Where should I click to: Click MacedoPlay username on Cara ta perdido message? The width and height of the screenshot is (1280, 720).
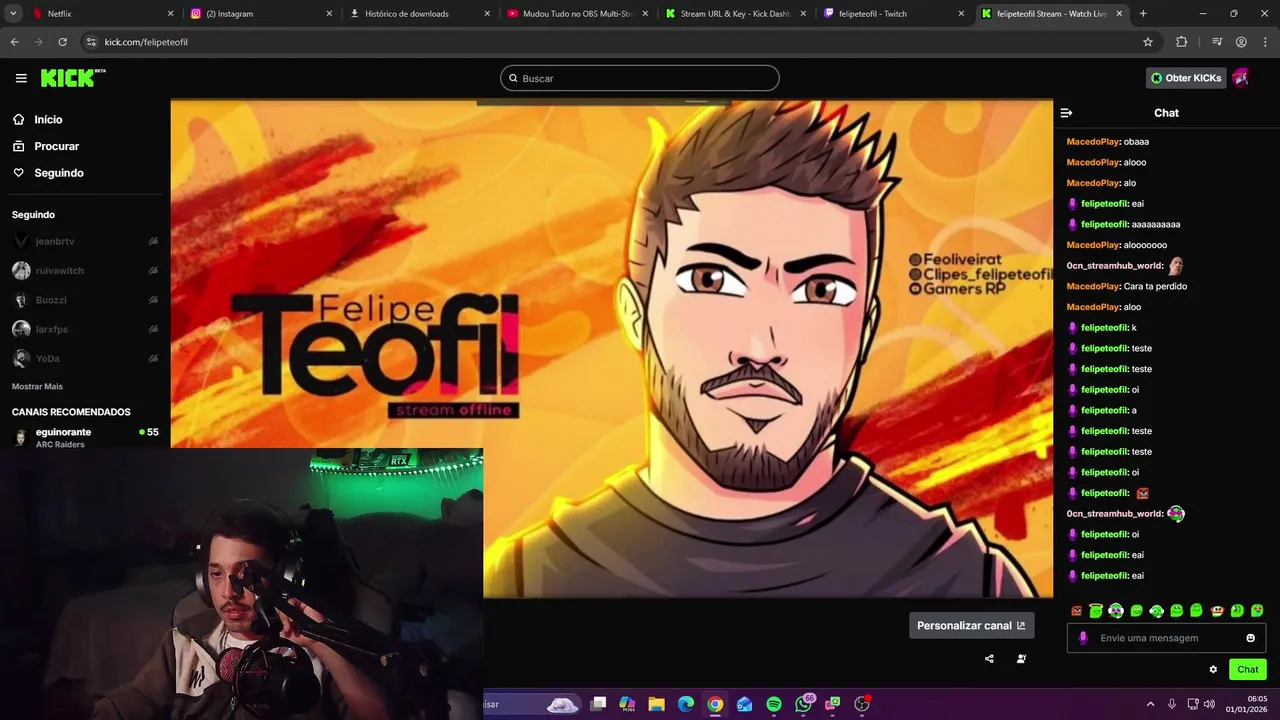(x=1092, y=287)
